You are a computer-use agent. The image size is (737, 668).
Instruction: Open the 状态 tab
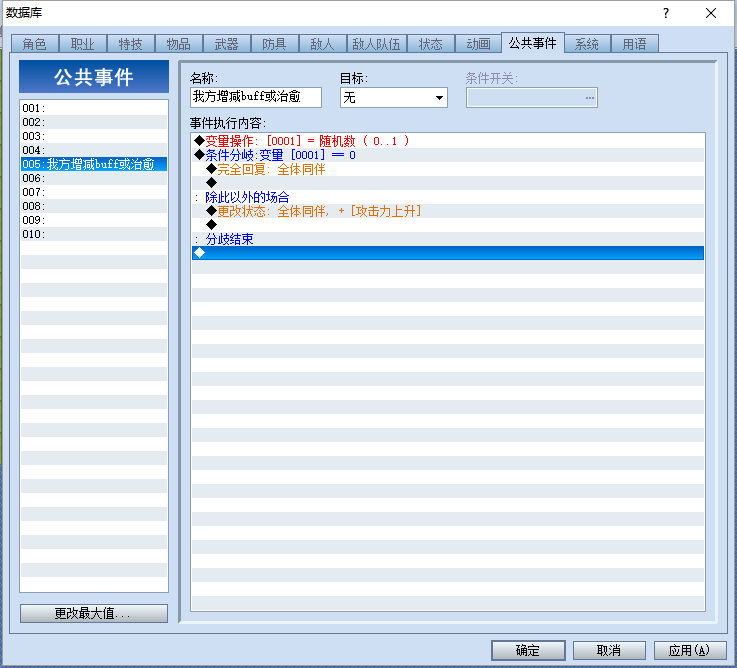pyautogui.click(x=431, y=44)
